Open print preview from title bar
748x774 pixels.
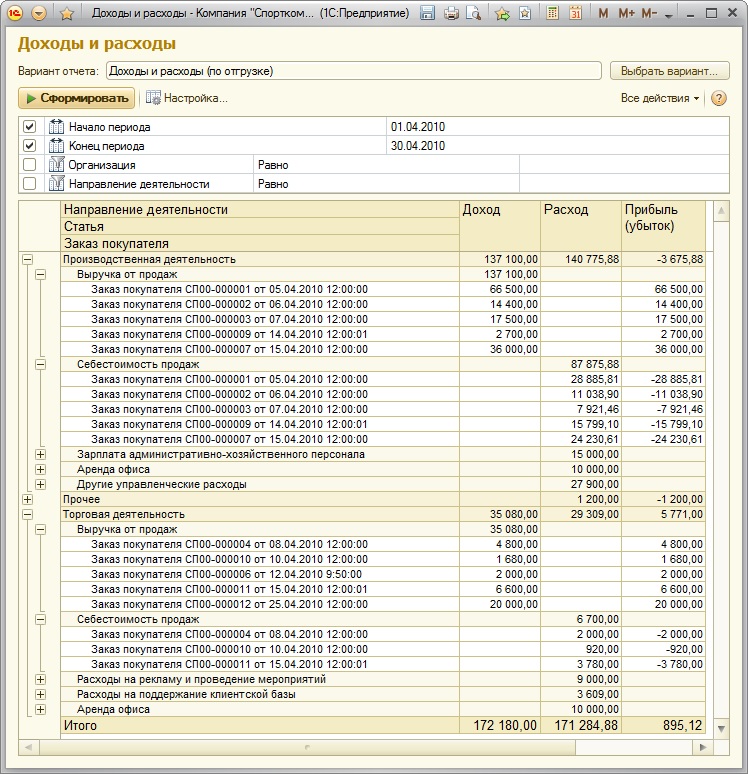pos(473,14)
